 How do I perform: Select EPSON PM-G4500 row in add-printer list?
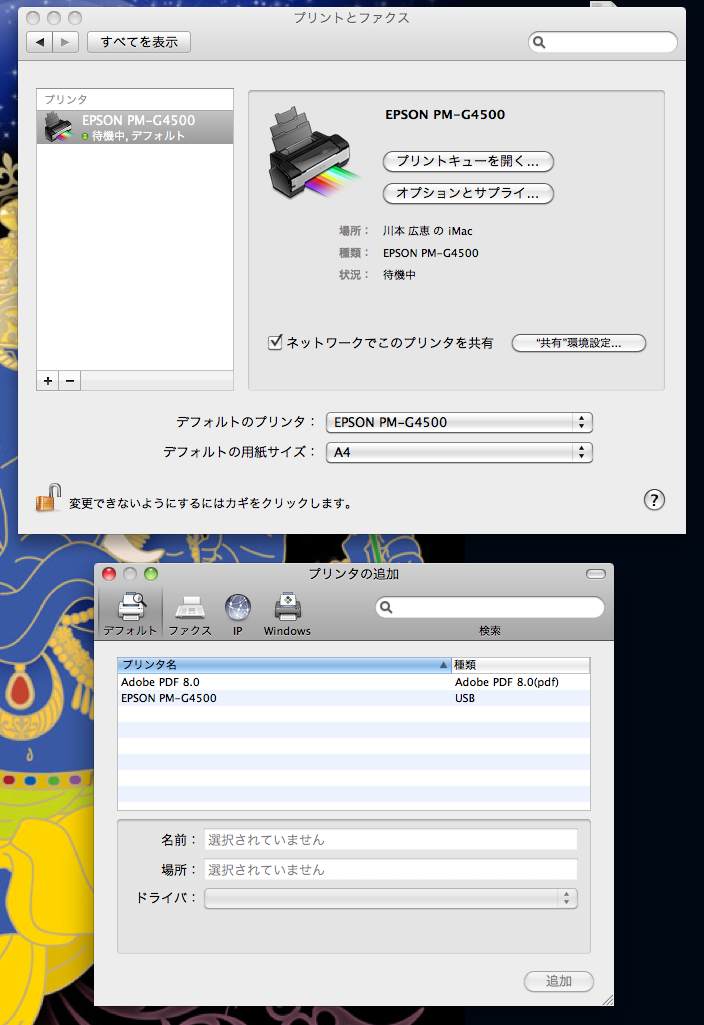[x=354, y=698]
